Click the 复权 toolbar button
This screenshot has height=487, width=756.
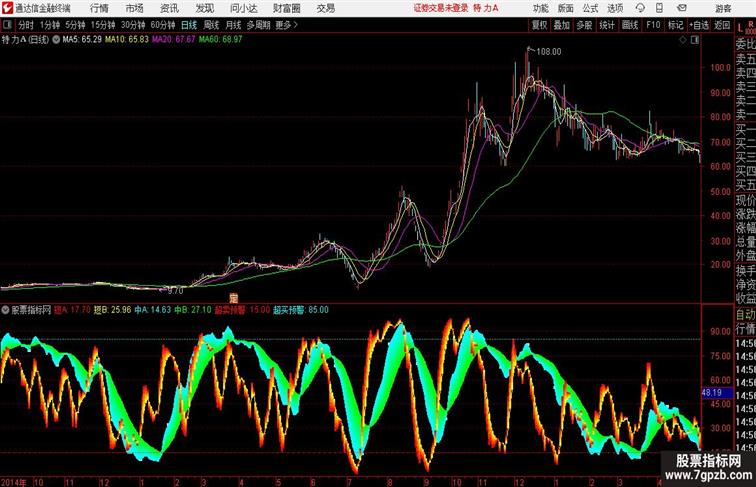540,25
